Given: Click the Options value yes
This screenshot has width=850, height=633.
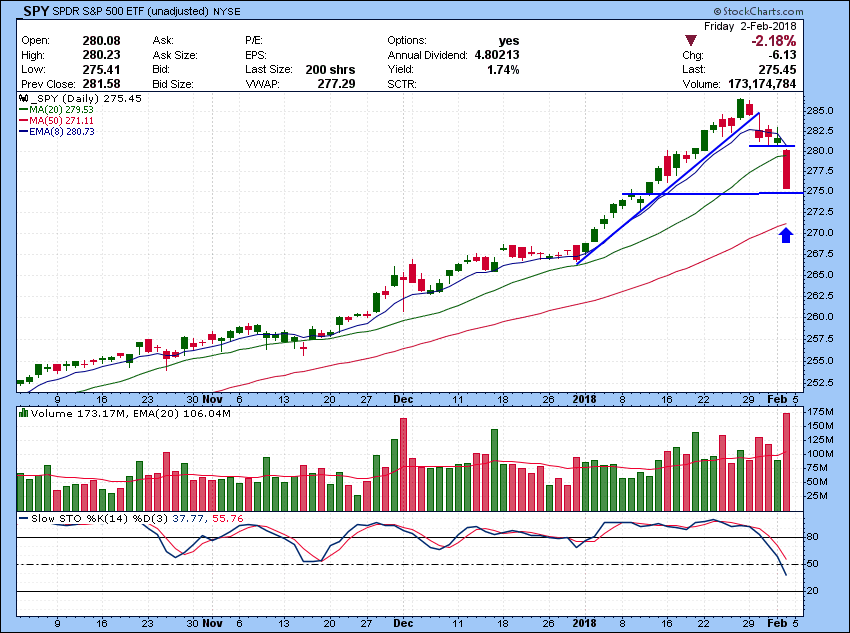Looking at the screenshot, I should pos(509,41).
